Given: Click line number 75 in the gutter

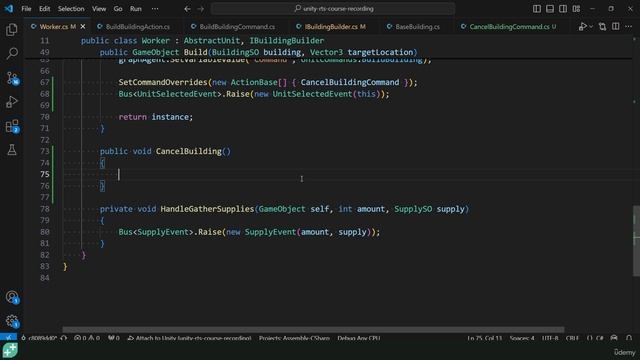Looking at the screenshot, I should point(44,174).
